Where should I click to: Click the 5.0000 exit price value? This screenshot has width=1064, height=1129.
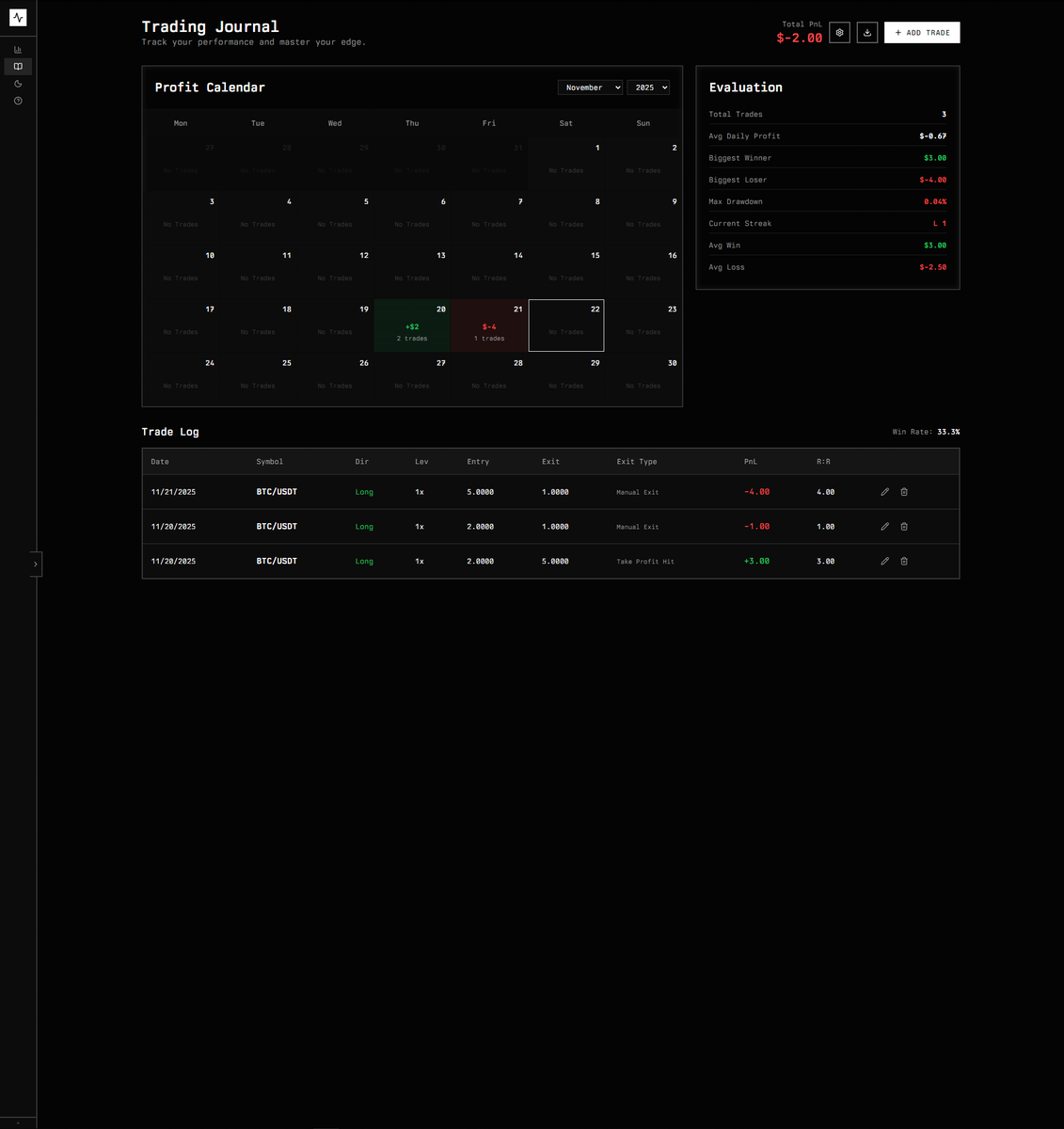pos(555,561)
